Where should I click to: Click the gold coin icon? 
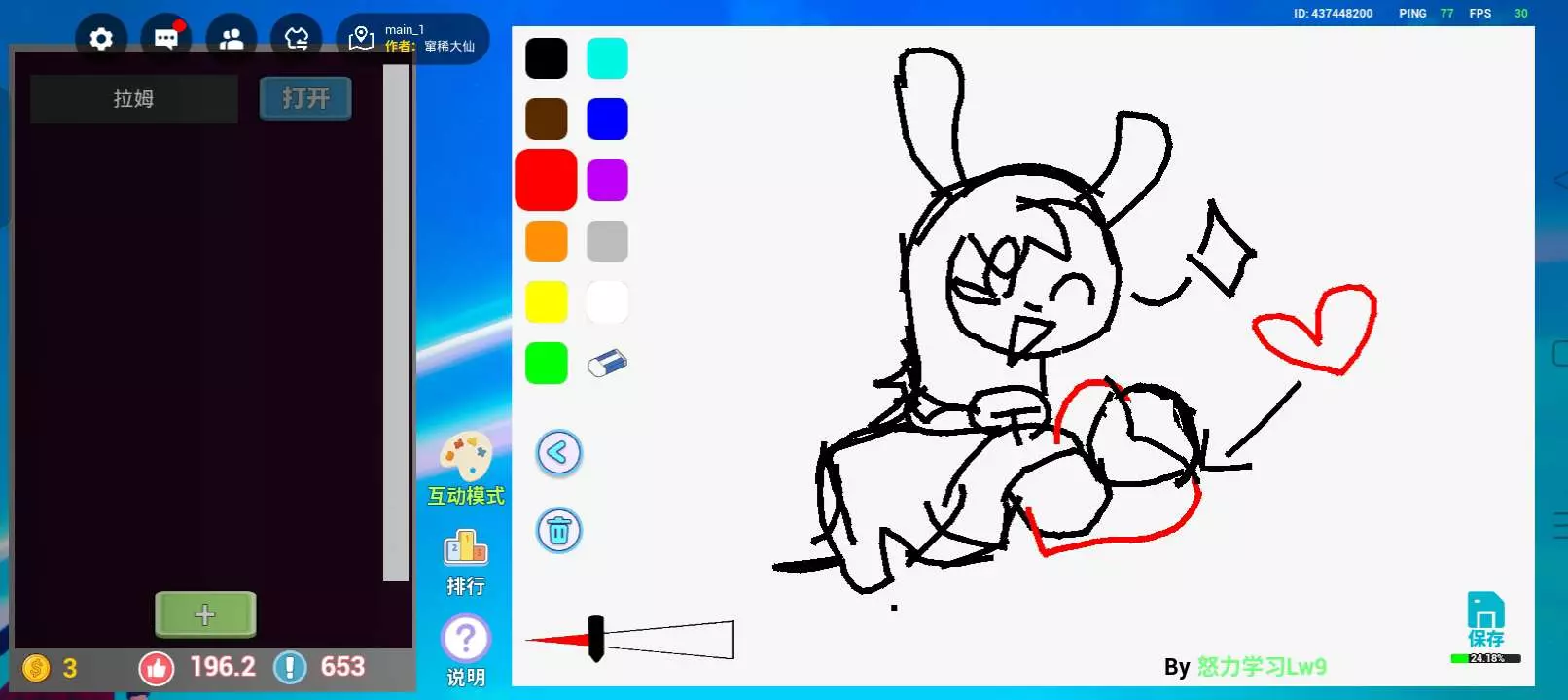tap(36, 668)
